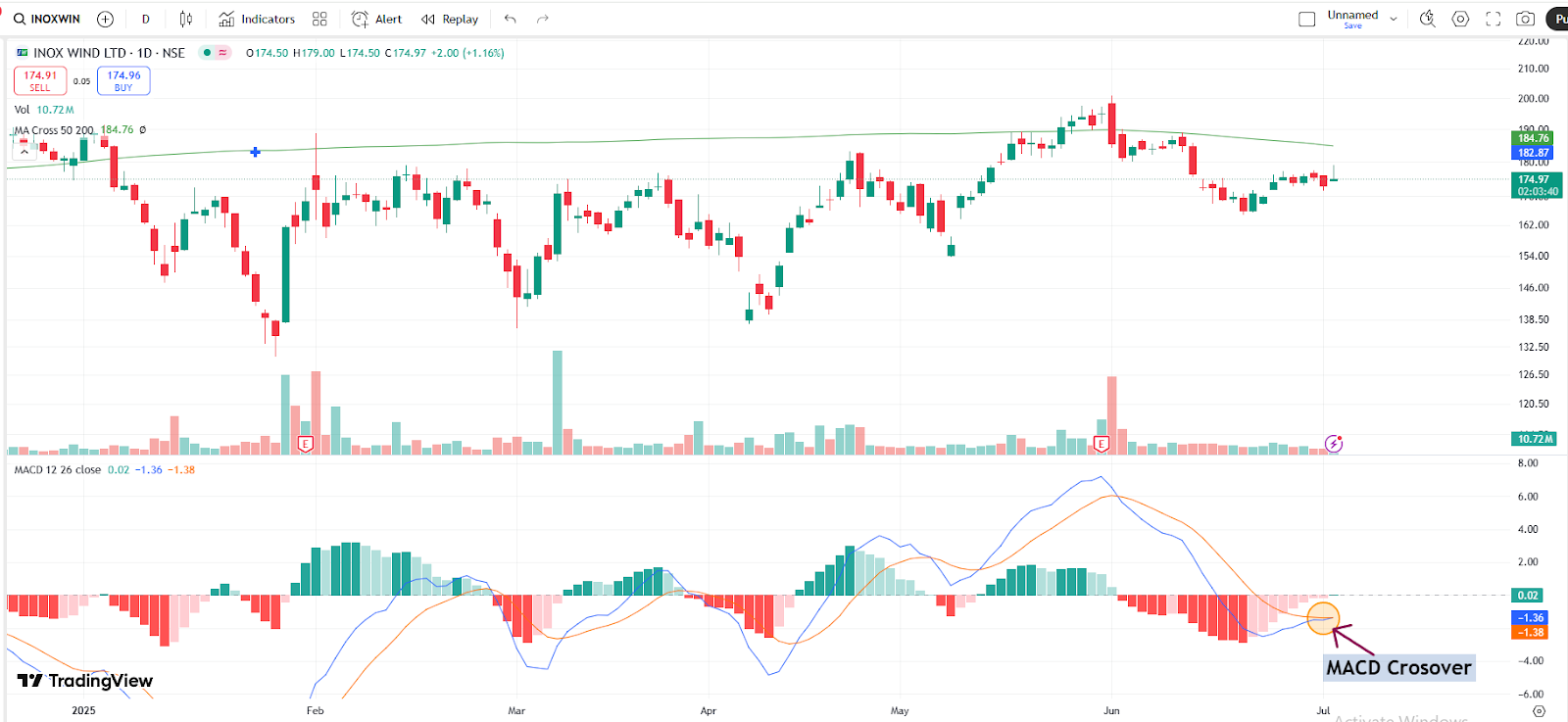Open symbol search for INOXWIN
The height and width of the screenshot is (722, 1568).
pyautogui.click(x=47, y=19)
